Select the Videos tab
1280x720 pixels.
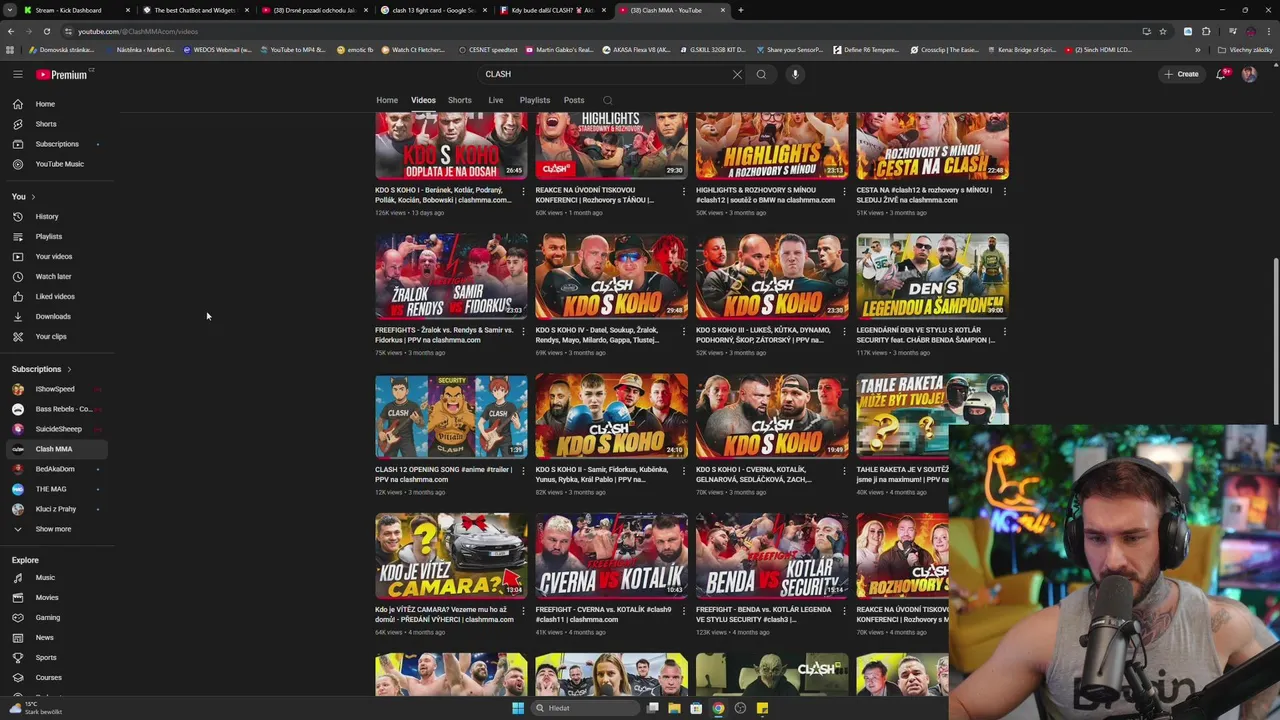pyautogui.click(x=423, y=100)
